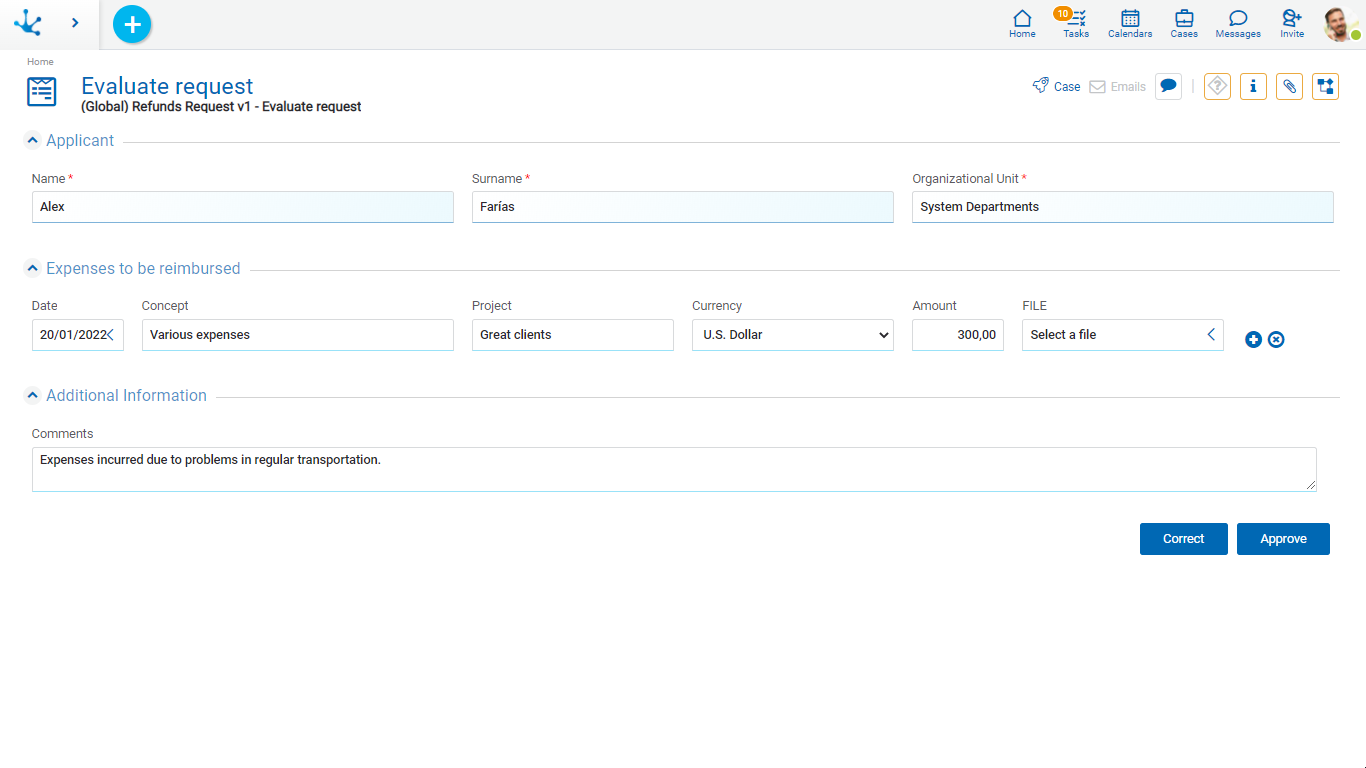The width and height of the screenshot is (1366, 768).
Task: Go to Calendars in top navigation
Action: click(x=1130, y=24)
